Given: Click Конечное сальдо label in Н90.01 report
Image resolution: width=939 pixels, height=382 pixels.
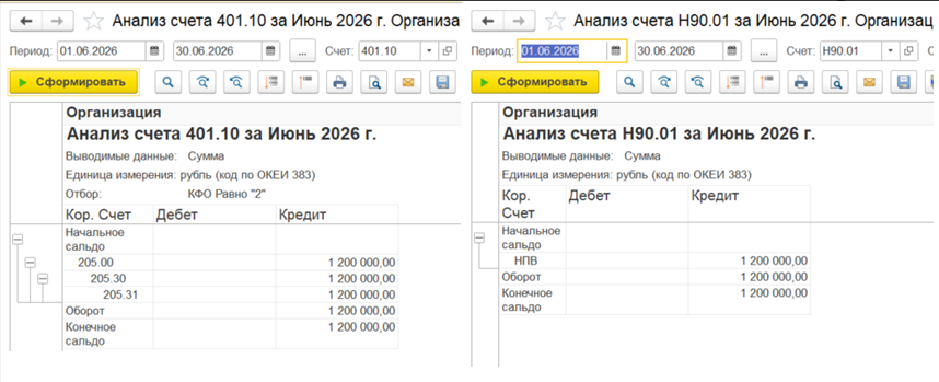Looking at the screenshot, I should point(526,299).
